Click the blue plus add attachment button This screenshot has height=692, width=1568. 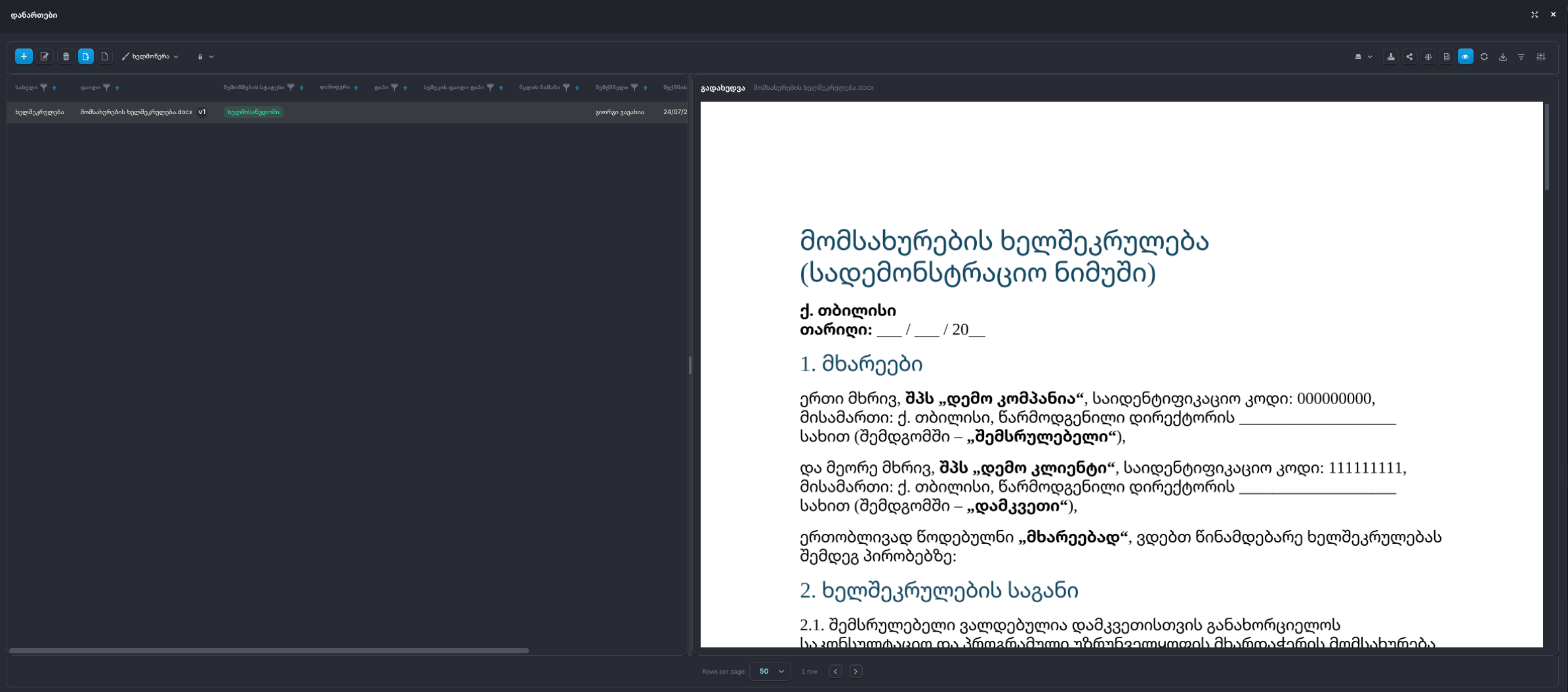24,56
